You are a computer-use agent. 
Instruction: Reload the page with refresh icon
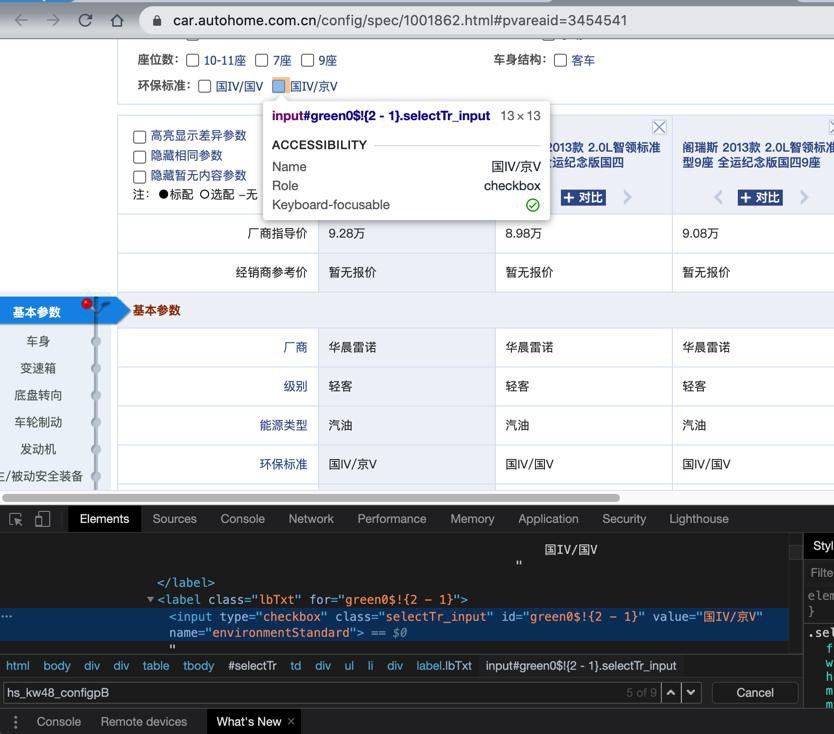click(x=85, y=21)
